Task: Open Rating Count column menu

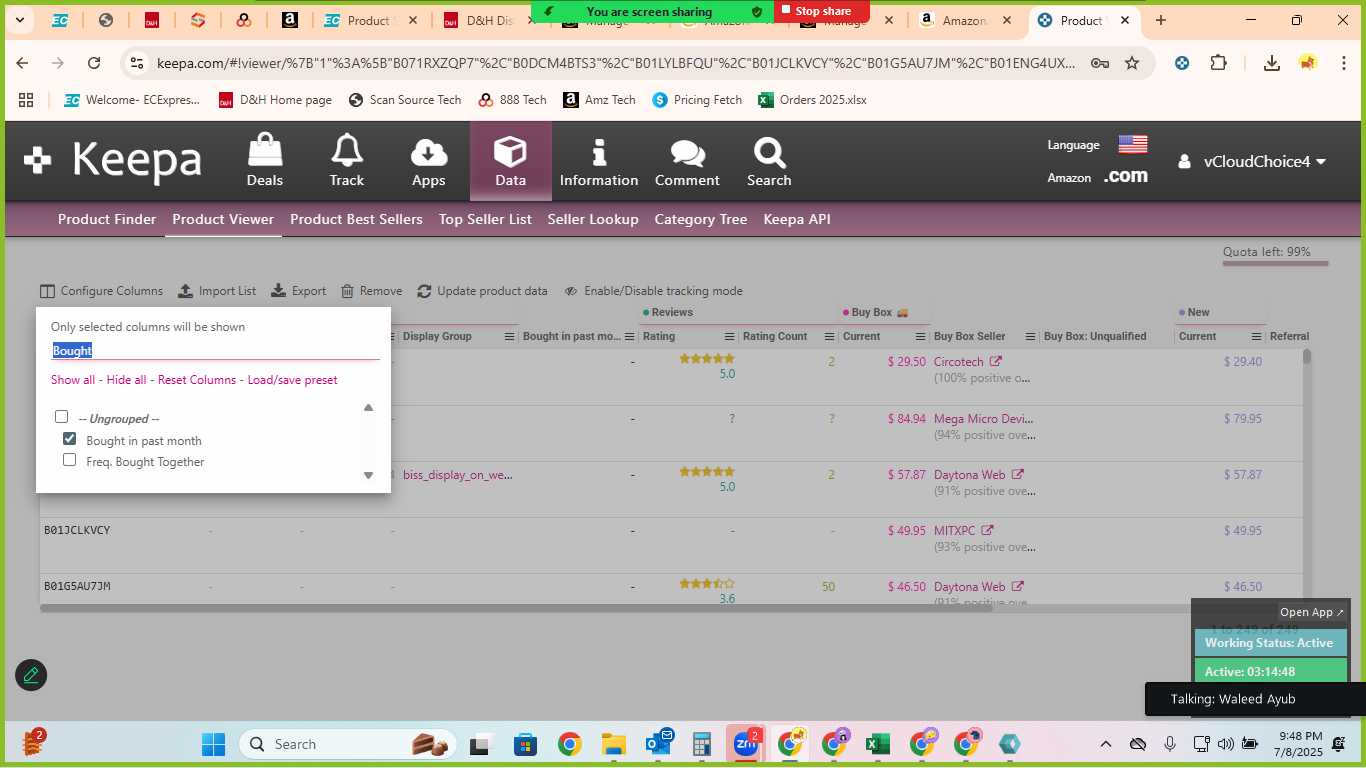Action: [x=829, y=337]
